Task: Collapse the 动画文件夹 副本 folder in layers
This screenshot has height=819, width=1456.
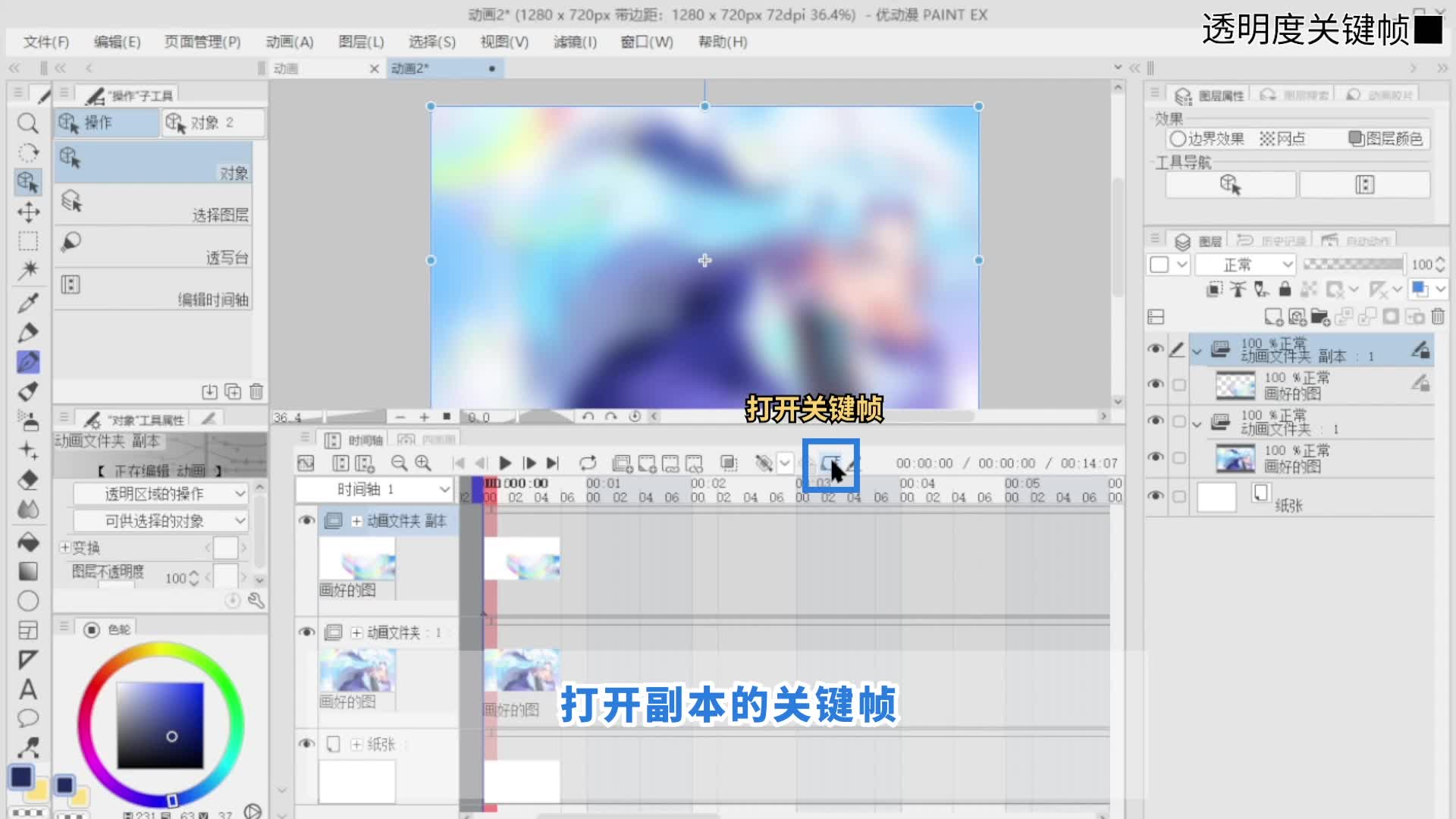Action: click(x=1197, y=351)
